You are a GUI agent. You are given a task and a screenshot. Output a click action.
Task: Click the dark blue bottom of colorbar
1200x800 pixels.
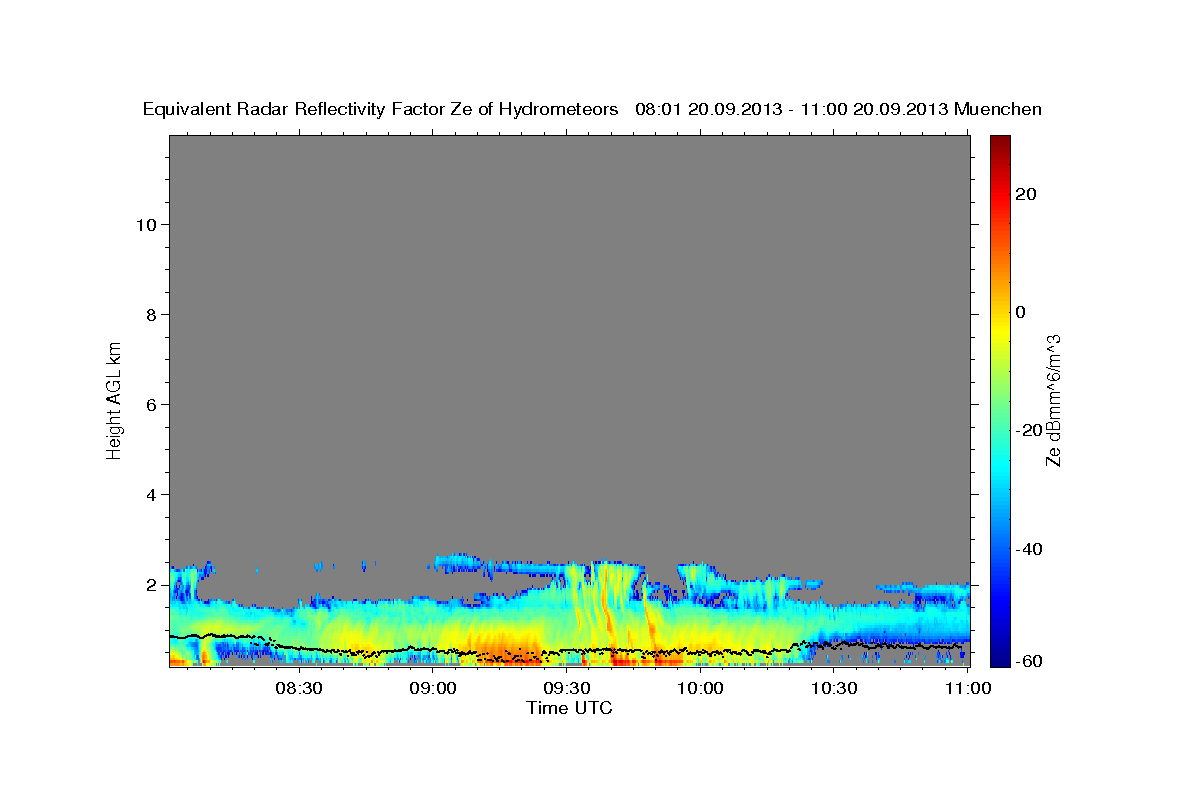1000,660
